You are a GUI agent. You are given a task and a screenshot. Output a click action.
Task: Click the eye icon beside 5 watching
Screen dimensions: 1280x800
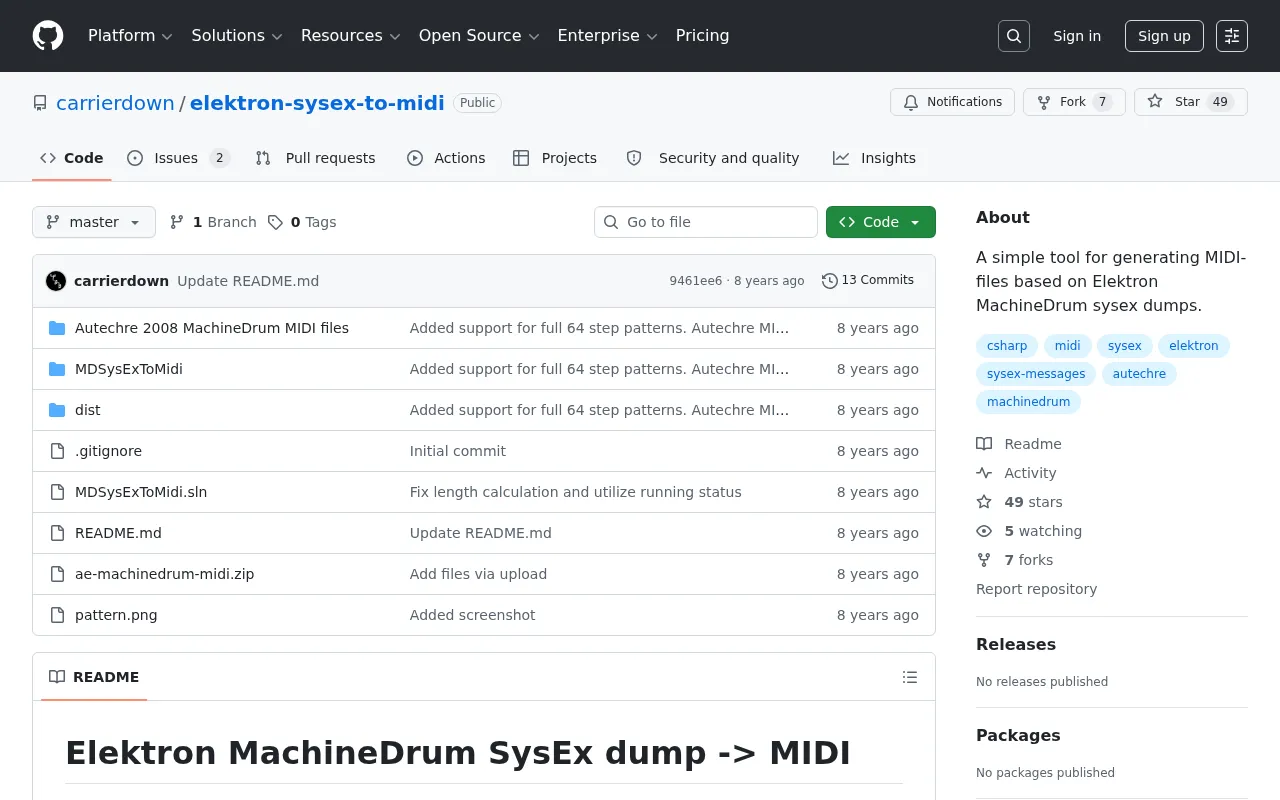coord(984,531)
